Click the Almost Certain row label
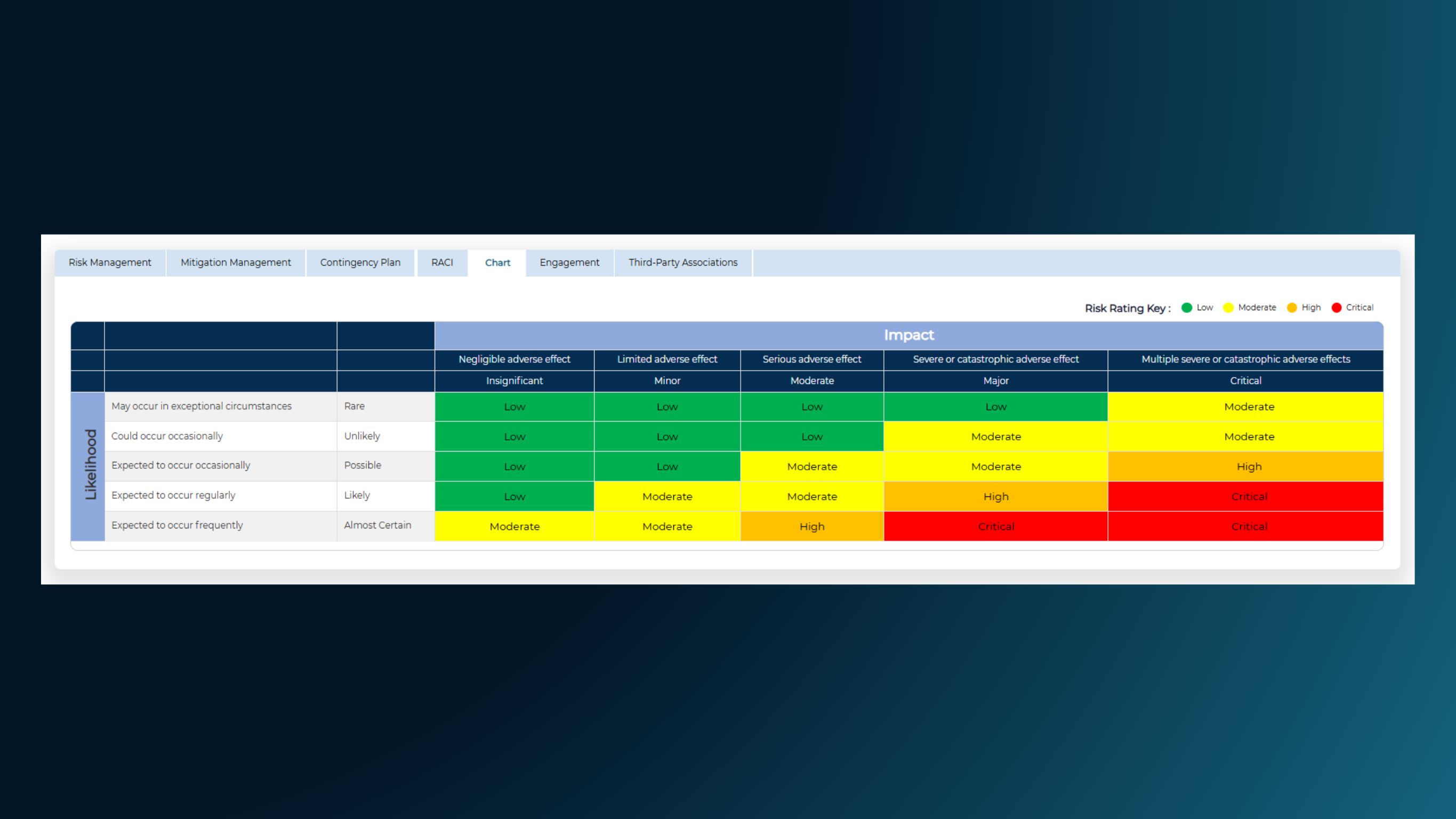 tap(377, 525)
